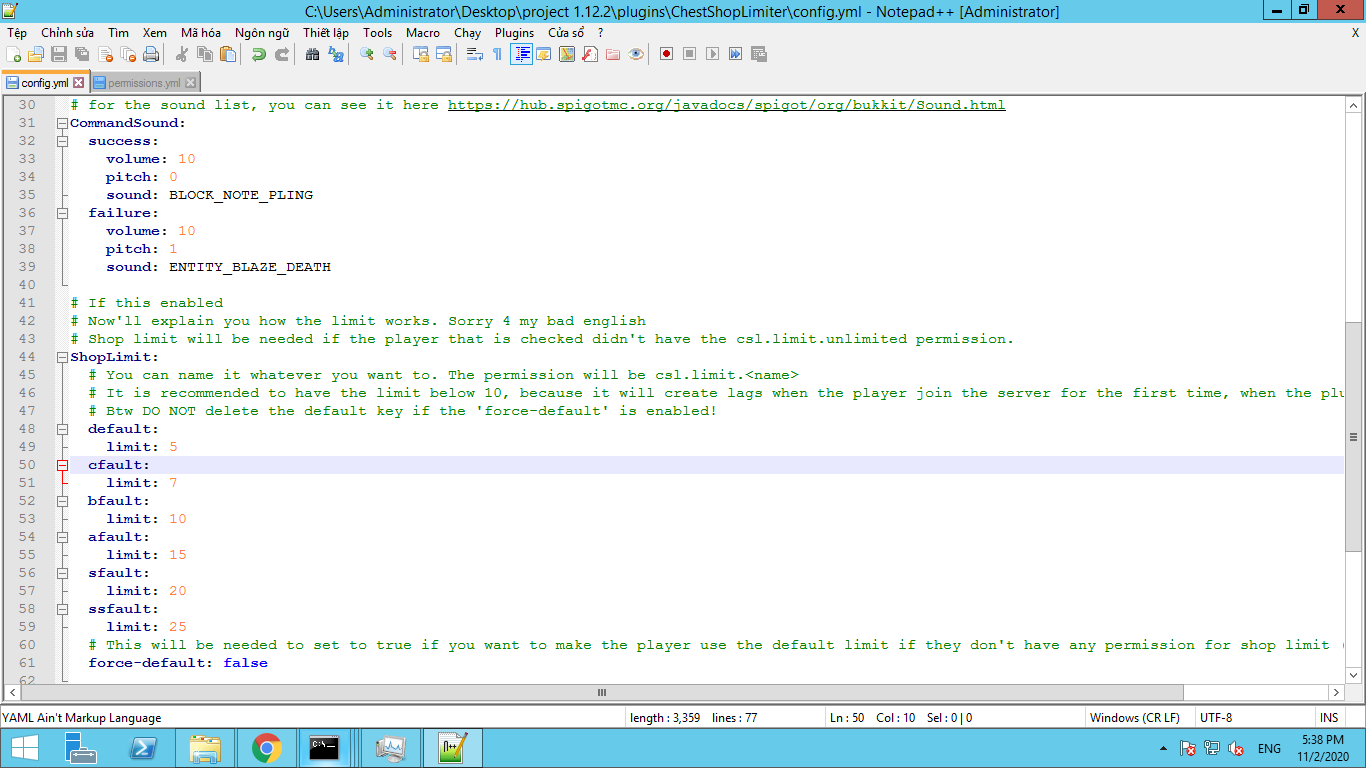Collapse the cfault block fold marker
This screenshot has height=768, width=1366.
click(x=62, y=465)
